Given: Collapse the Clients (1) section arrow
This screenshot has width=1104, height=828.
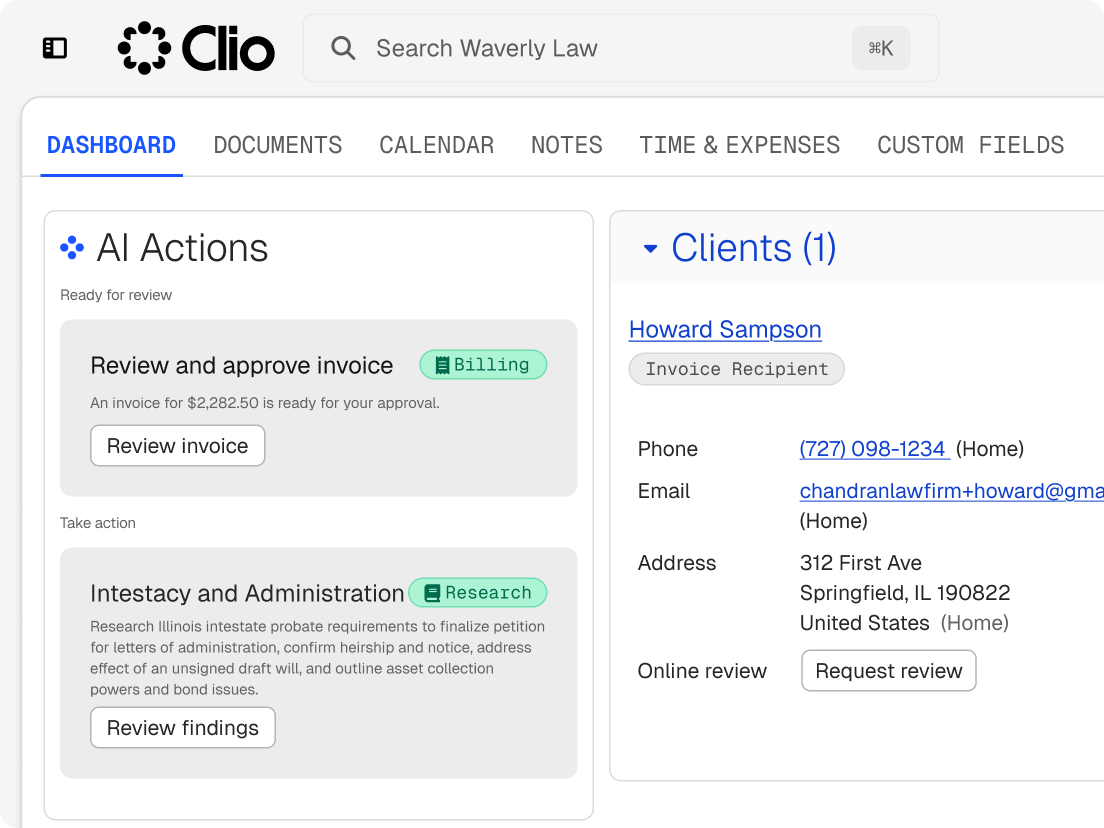Looking at the screenshot, I should [x=651, y=249].
